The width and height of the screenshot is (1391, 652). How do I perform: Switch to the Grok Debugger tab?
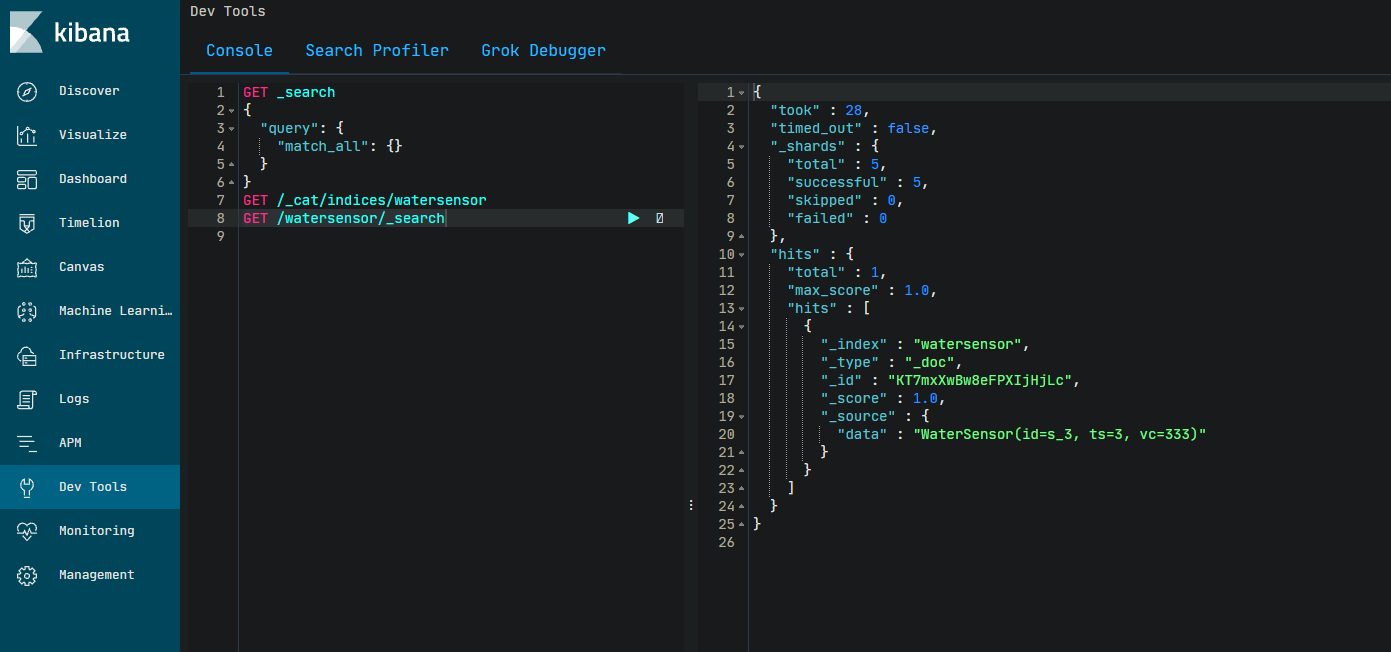543,50
